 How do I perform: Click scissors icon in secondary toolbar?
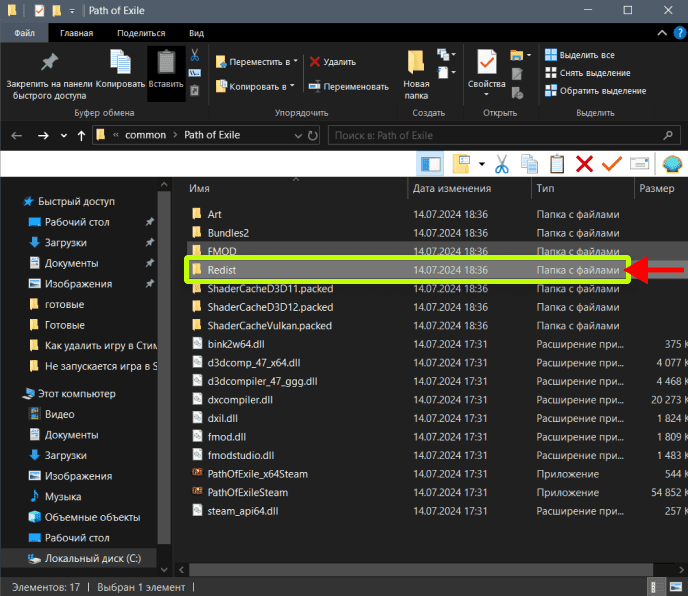[x=502, y=165]
